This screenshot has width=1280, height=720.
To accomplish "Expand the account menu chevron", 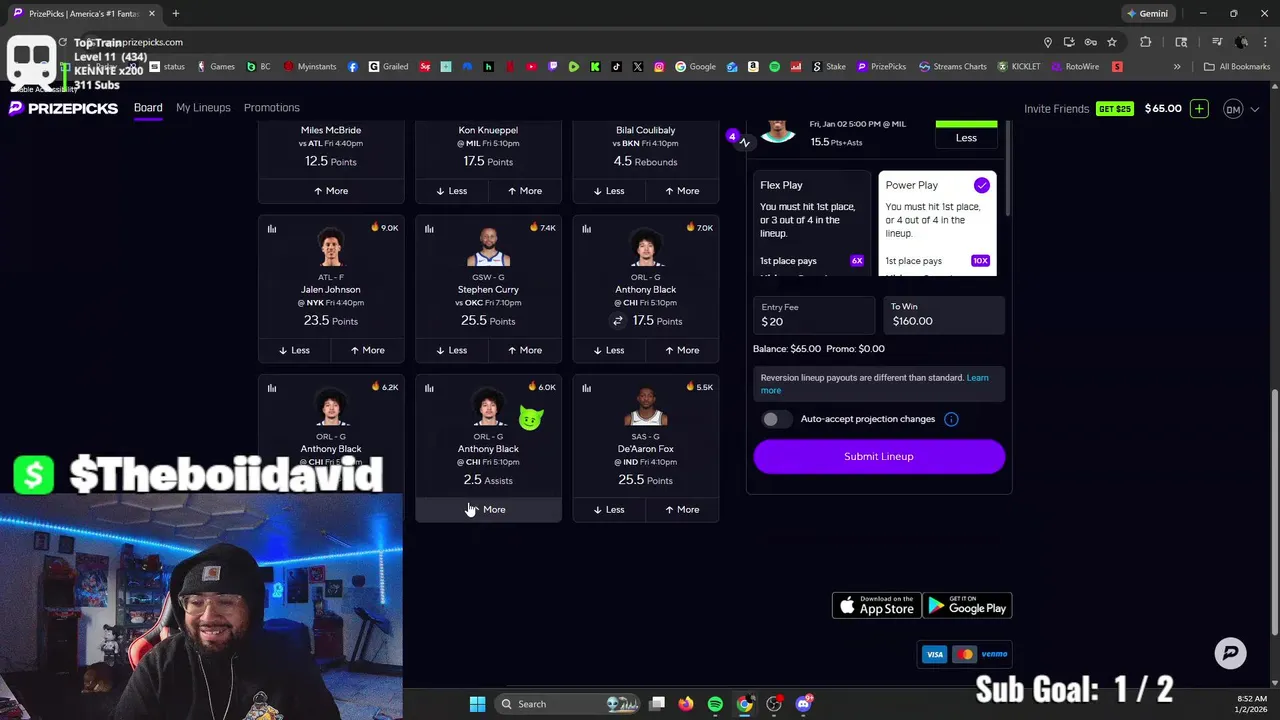I will 1255,109.
